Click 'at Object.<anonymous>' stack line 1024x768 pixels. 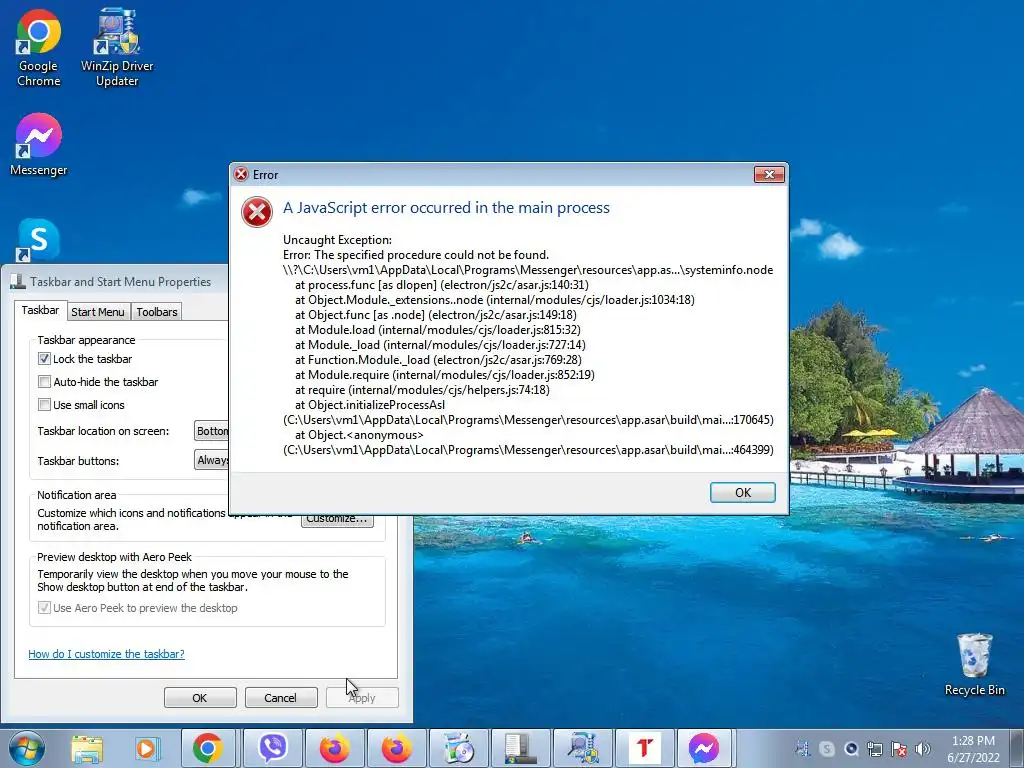(x=359, y=435)
